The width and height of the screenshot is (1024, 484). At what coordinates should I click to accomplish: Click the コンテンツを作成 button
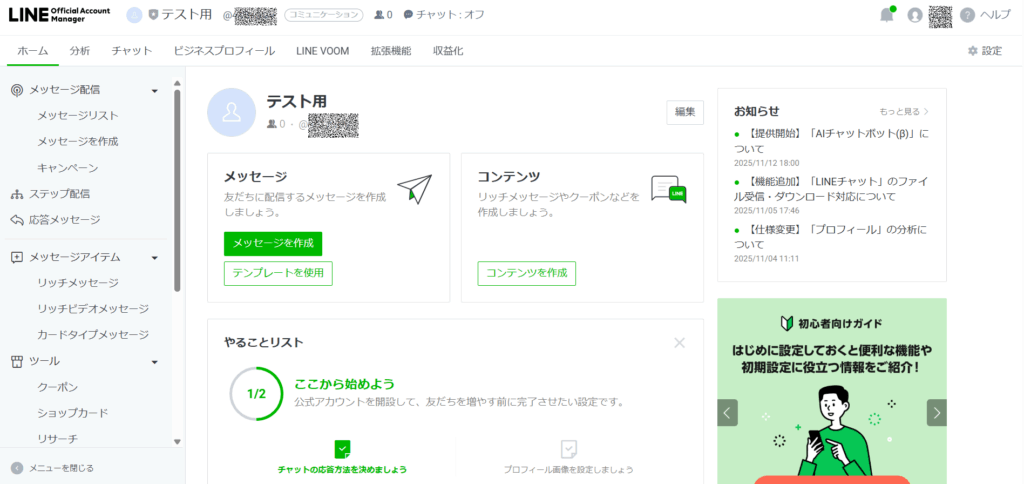coord(526,274)
